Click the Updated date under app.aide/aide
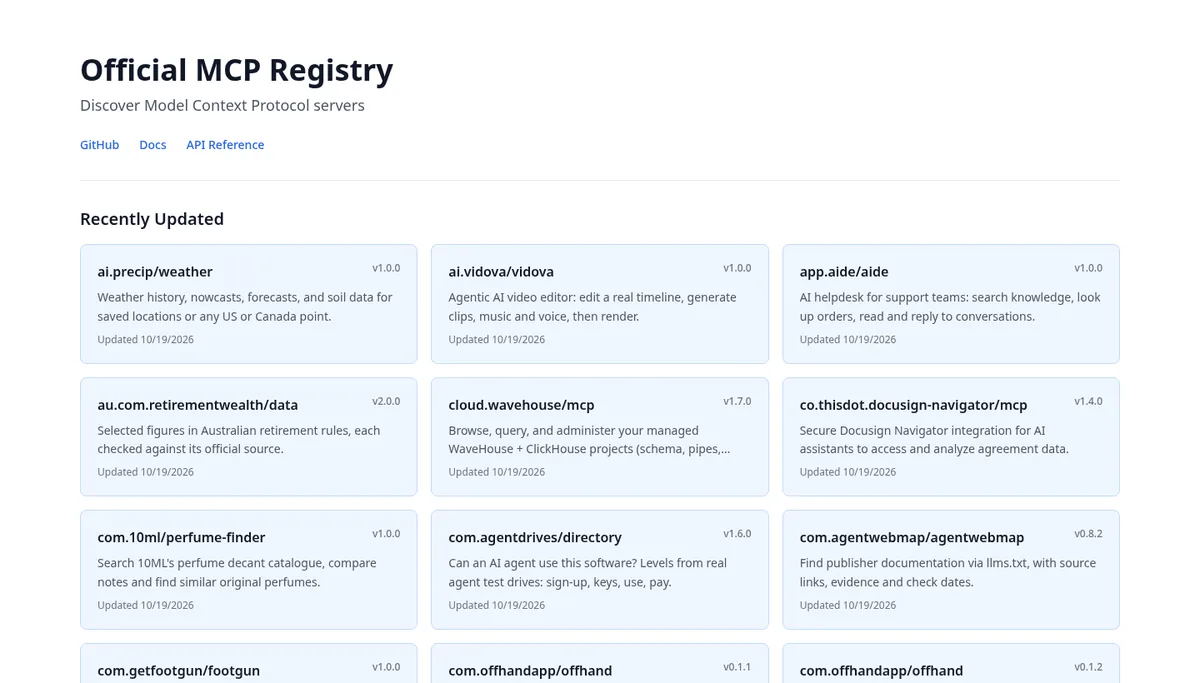This screenshot has height=683, width=1200. tap(848, 340)
